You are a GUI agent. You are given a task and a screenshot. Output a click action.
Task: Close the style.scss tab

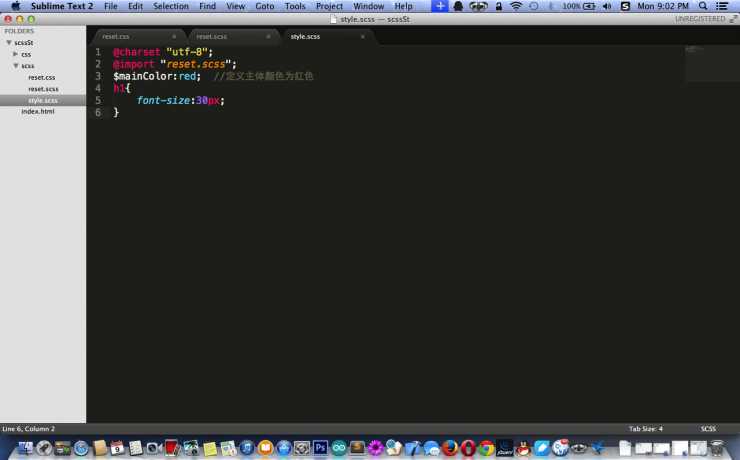click(362, 36)
